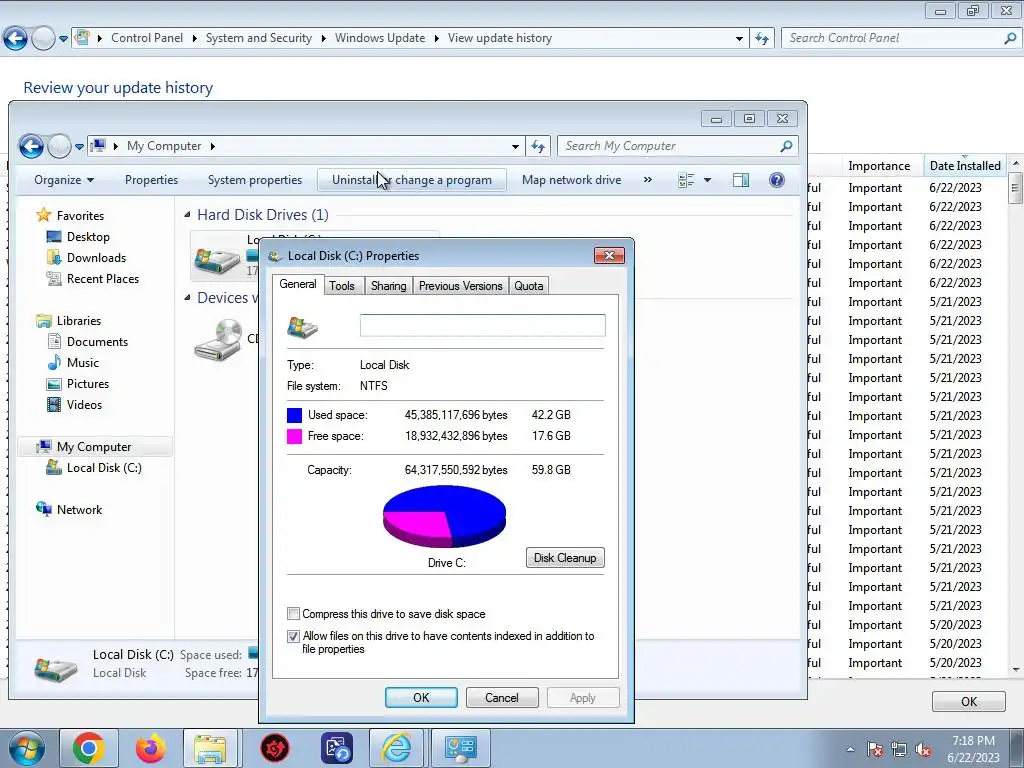Click the Change your view icon
Screen dimensions: 1024x768
click(686, 180)
